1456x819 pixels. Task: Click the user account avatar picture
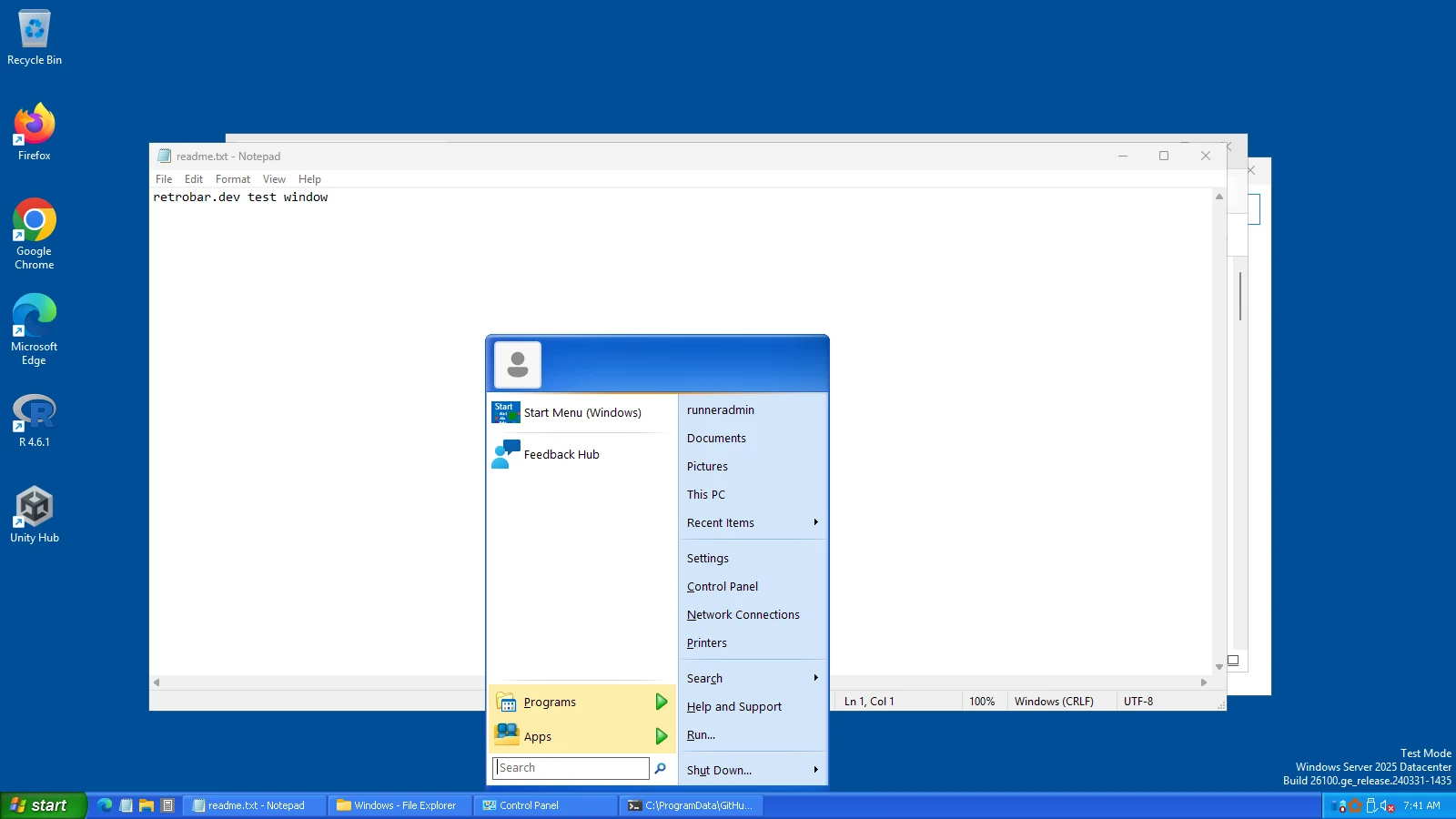(x=518, y=365)
